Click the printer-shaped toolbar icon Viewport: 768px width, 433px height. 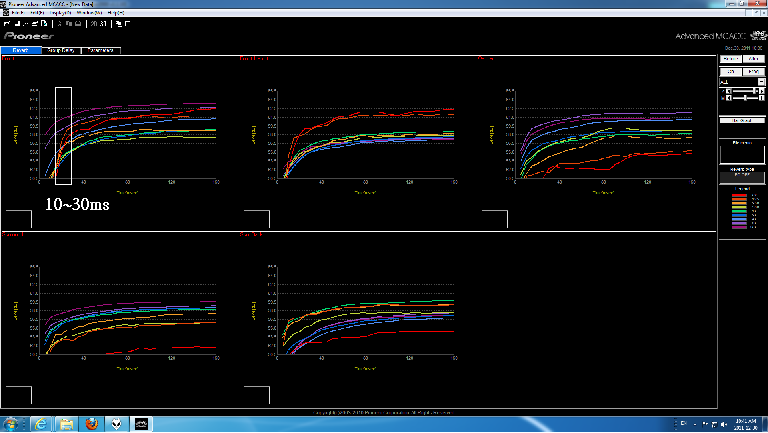[x=78, y=24]
